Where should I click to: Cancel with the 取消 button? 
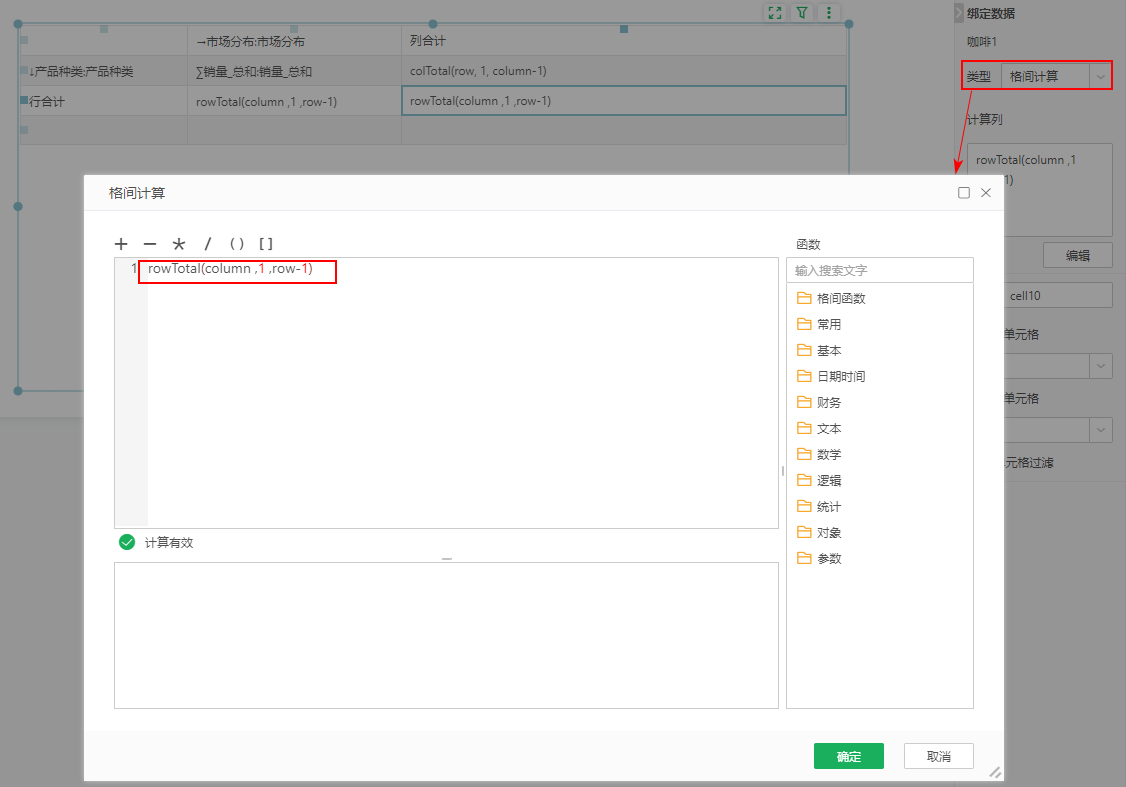pyautogui.click(x=939, y=756)
